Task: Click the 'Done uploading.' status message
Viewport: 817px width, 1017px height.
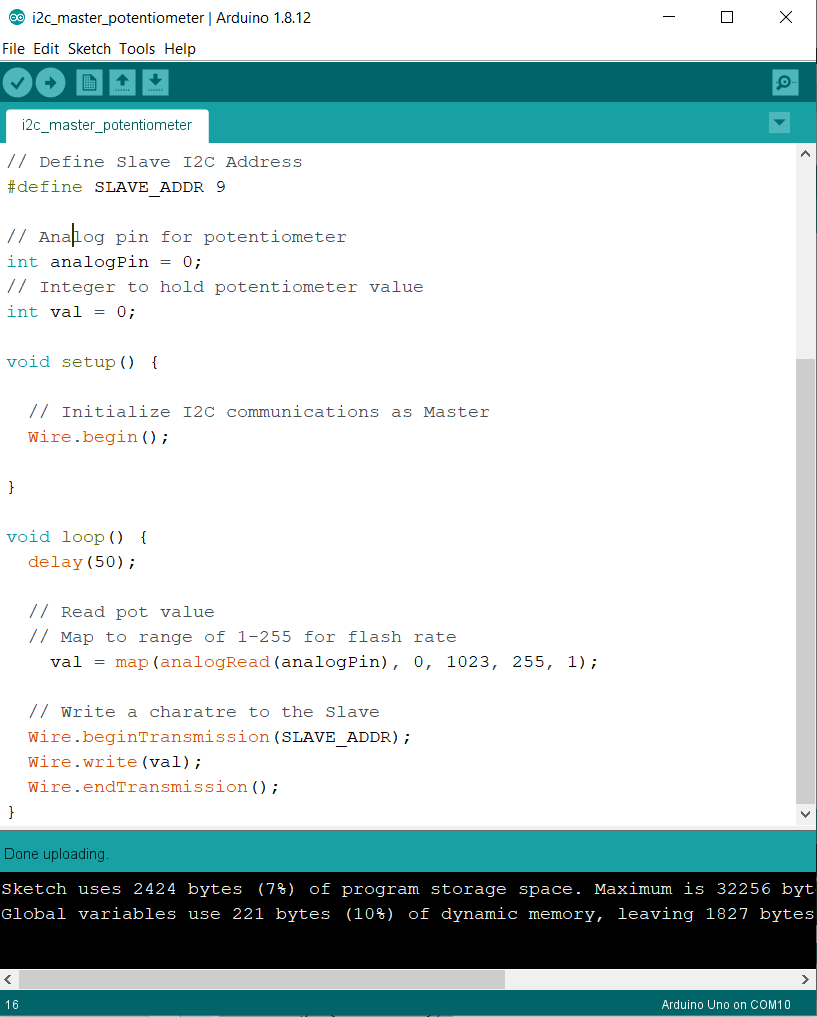Action: (56, 854)
